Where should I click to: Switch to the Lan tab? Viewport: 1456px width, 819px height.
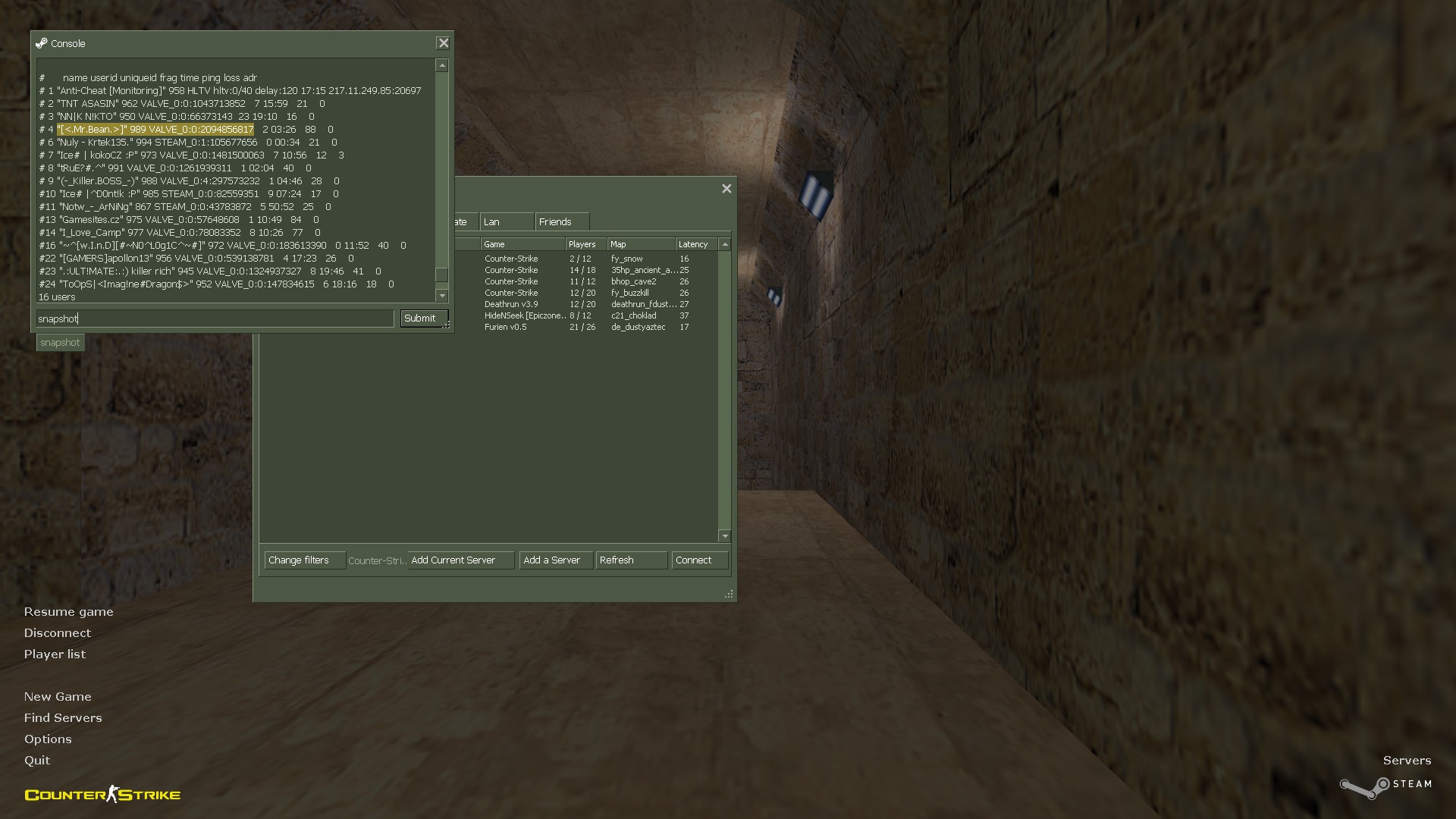click(x=506, y=222)
